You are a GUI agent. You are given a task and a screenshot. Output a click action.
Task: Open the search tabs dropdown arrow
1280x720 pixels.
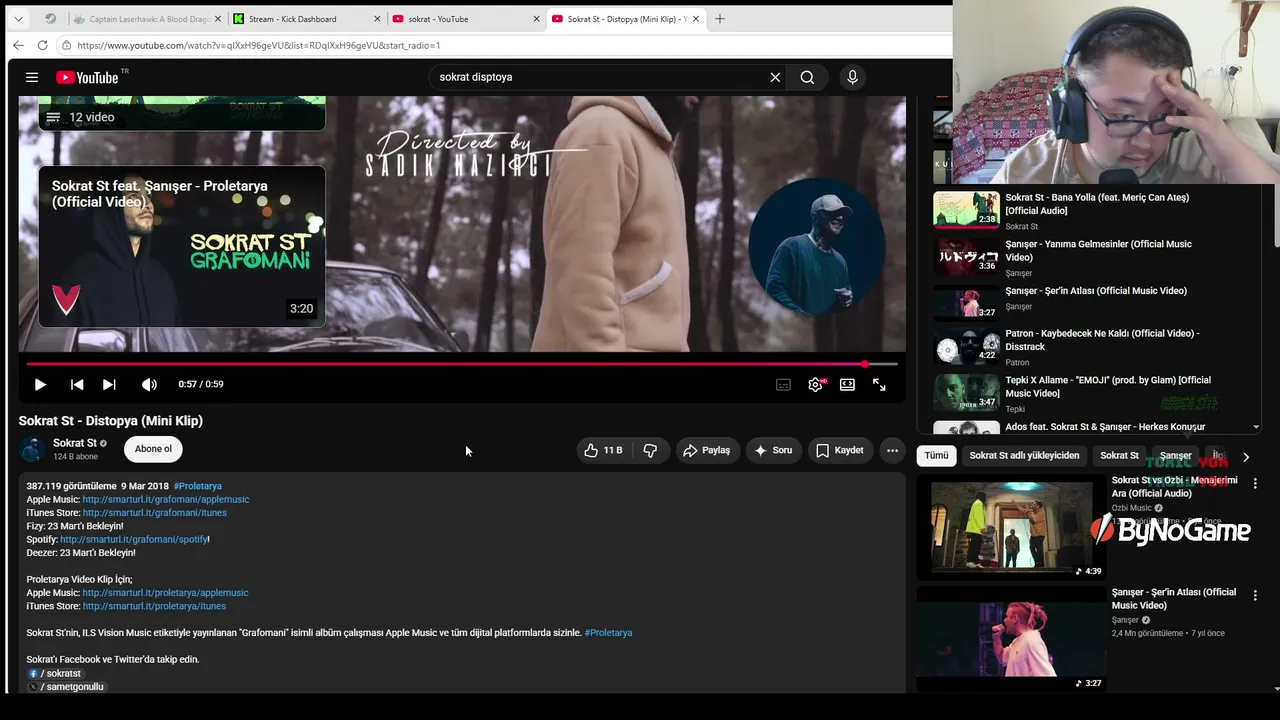pos(18,18)
